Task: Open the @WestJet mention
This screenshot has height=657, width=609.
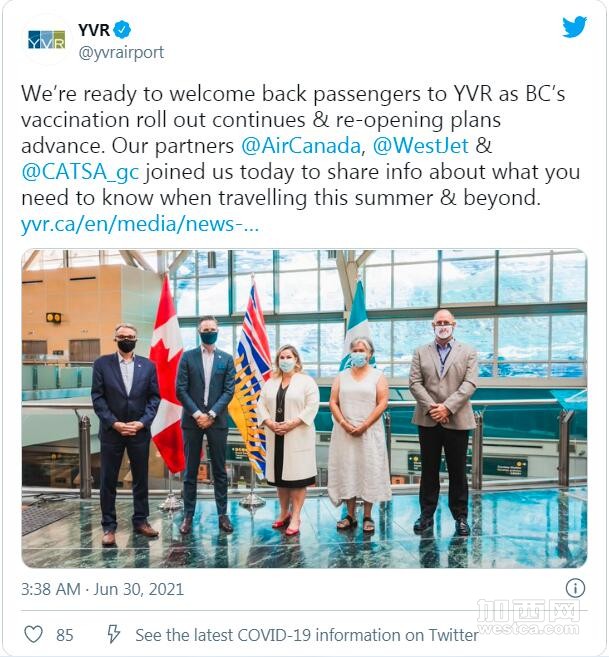Action: coord(420,146)
